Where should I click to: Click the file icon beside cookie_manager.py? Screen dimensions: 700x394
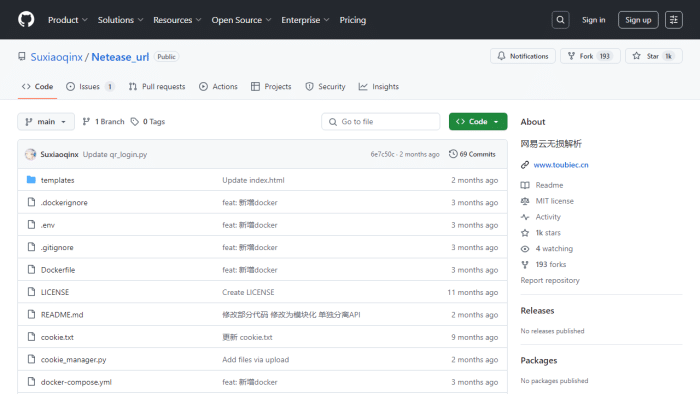click(31, 359)
